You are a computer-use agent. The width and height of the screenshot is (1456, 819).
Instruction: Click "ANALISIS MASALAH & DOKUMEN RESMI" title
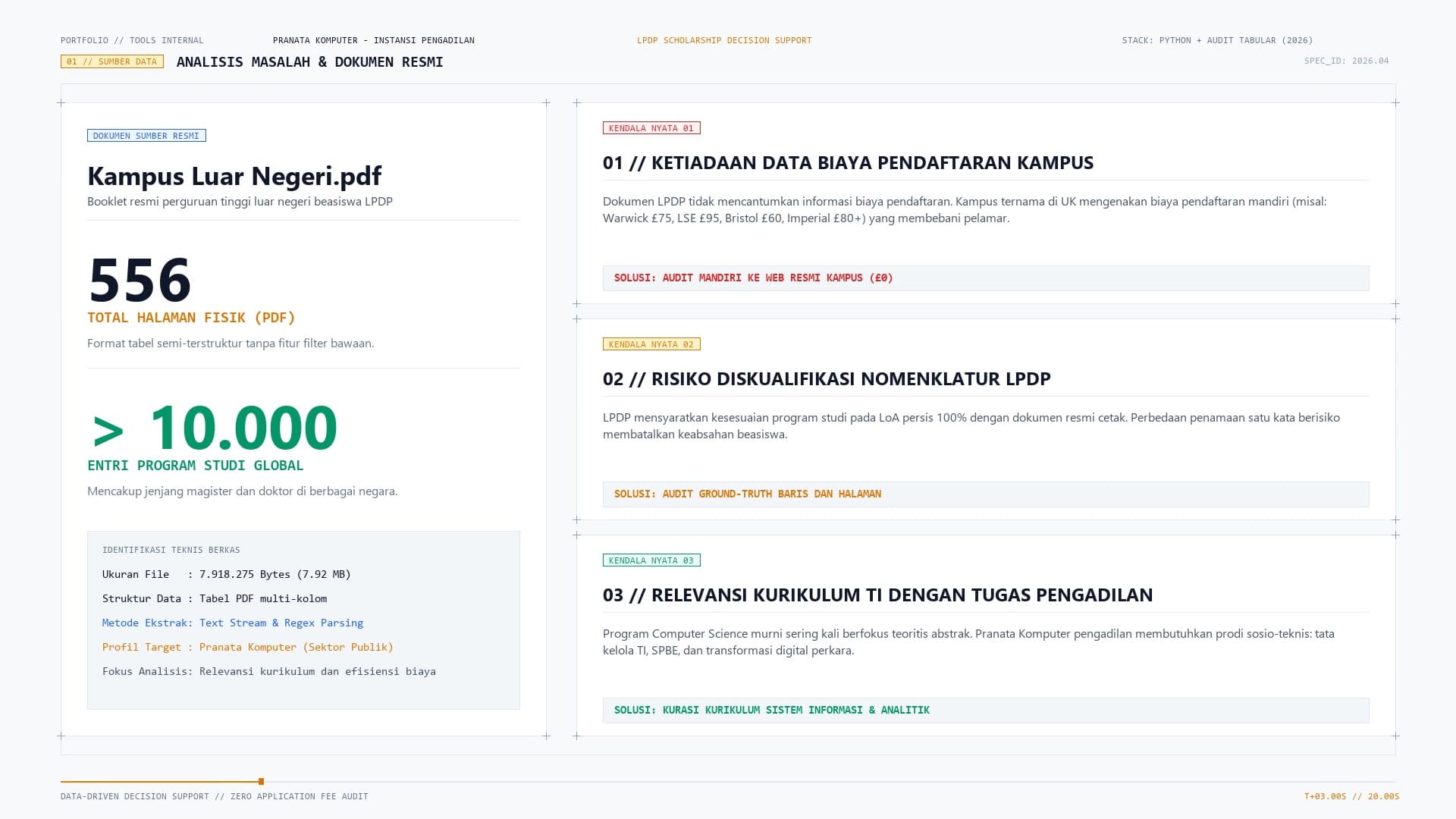pyautogui.click(x=309, y=62)
